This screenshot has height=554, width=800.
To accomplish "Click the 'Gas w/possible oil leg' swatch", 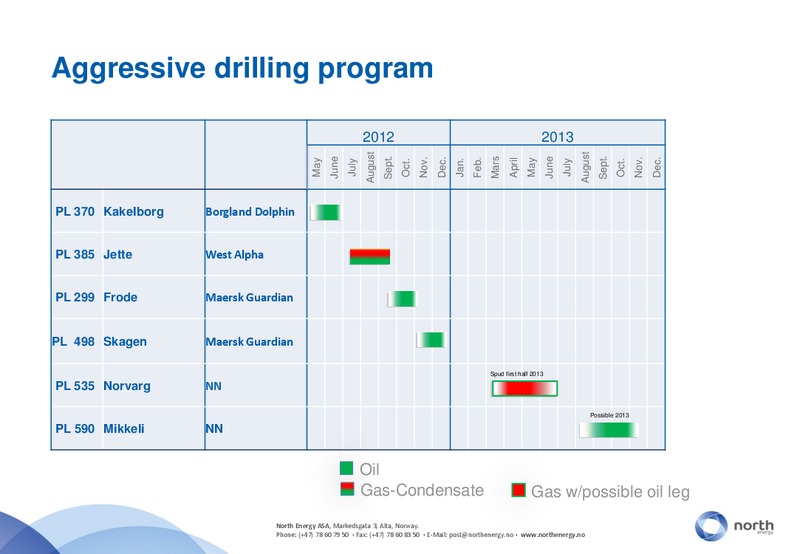I will tap(518, 490).
